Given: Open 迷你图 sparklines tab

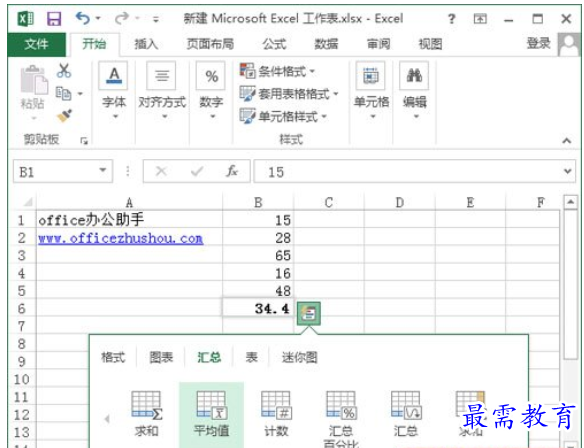Looking at the screenshot, I should point(299,358).
